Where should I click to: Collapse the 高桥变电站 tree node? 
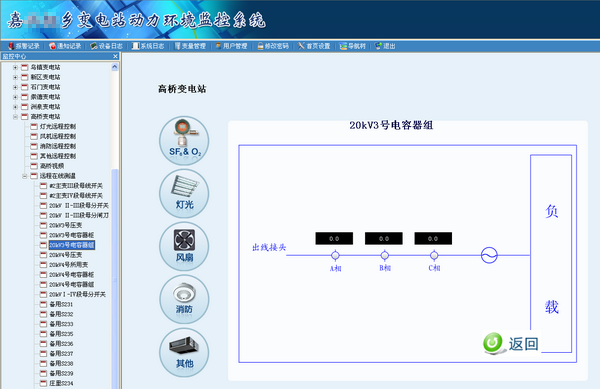(x=15, y=117)
